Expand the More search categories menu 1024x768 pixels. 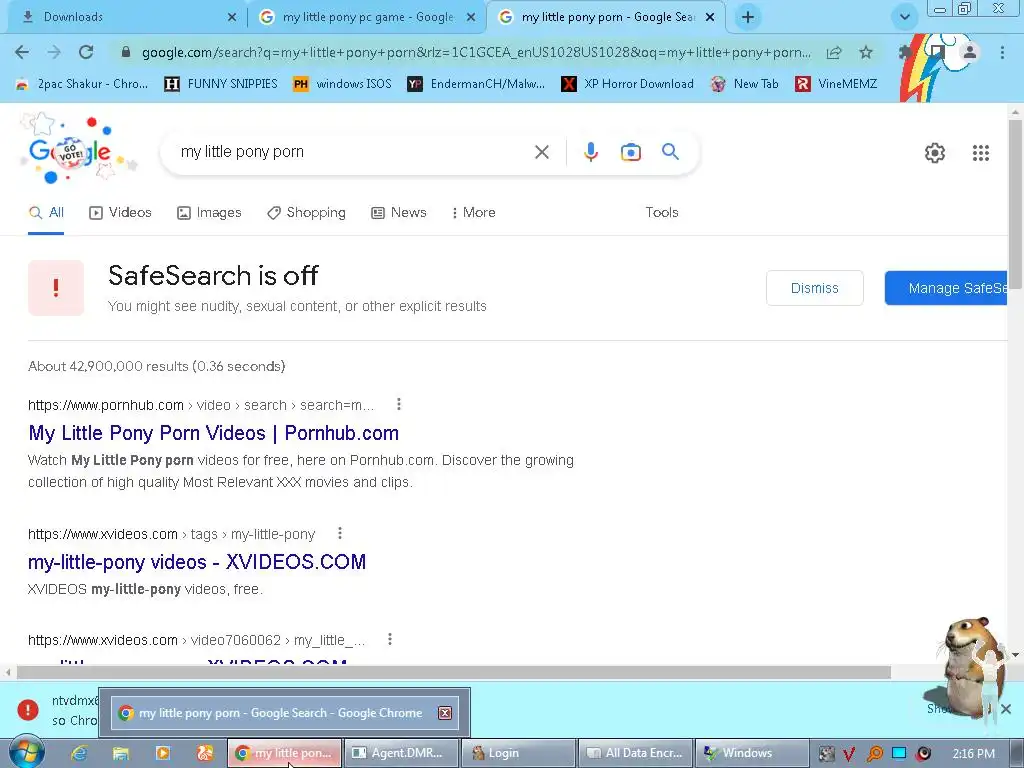click(x=473, y=212)
